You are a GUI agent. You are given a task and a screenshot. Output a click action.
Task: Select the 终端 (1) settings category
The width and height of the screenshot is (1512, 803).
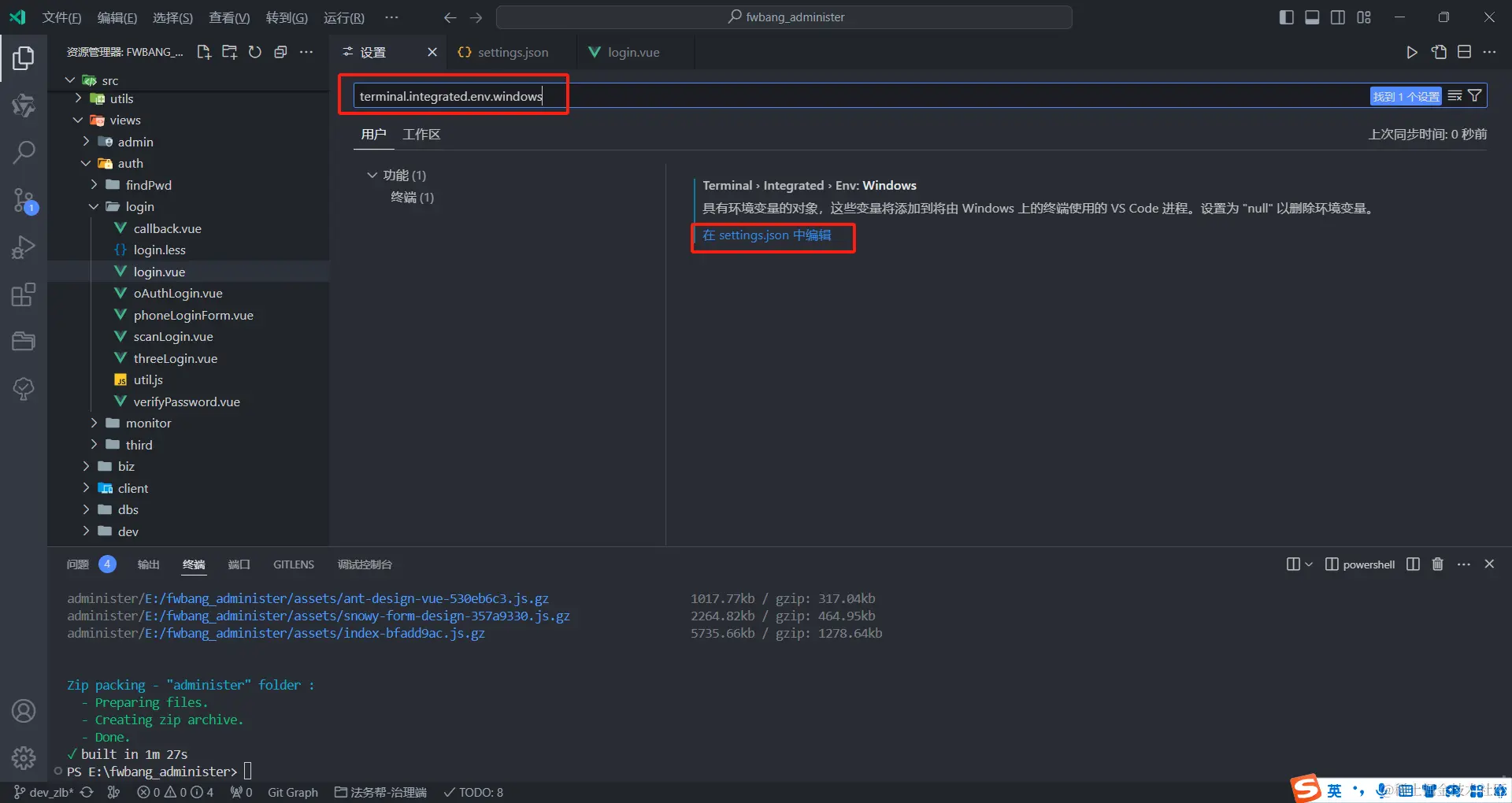click(412, 197)
